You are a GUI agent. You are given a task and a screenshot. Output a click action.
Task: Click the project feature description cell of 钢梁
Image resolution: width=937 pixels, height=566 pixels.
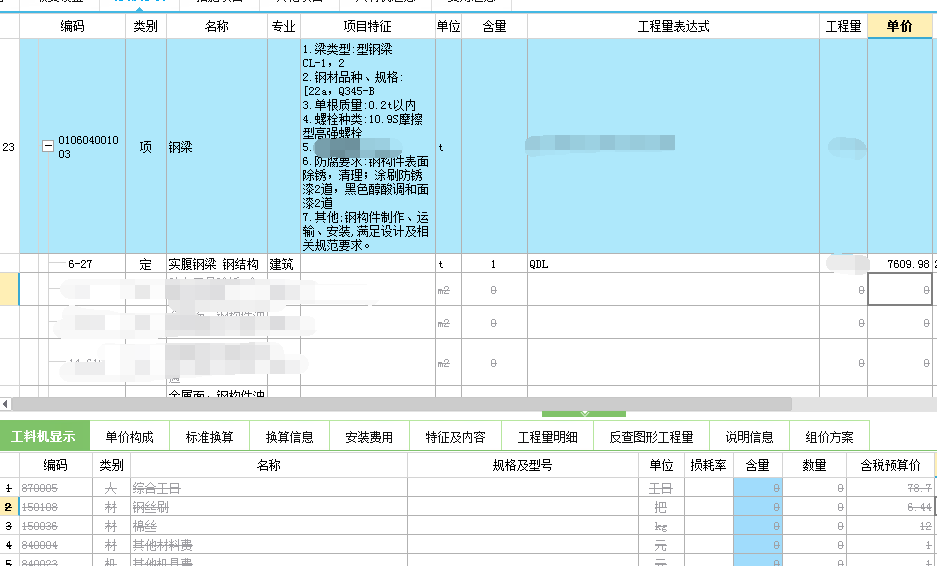368,146
